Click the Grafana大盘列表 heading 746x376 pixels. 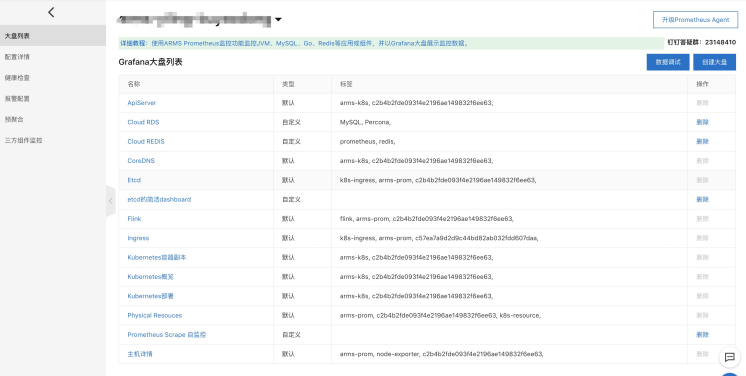click(150, 62)
